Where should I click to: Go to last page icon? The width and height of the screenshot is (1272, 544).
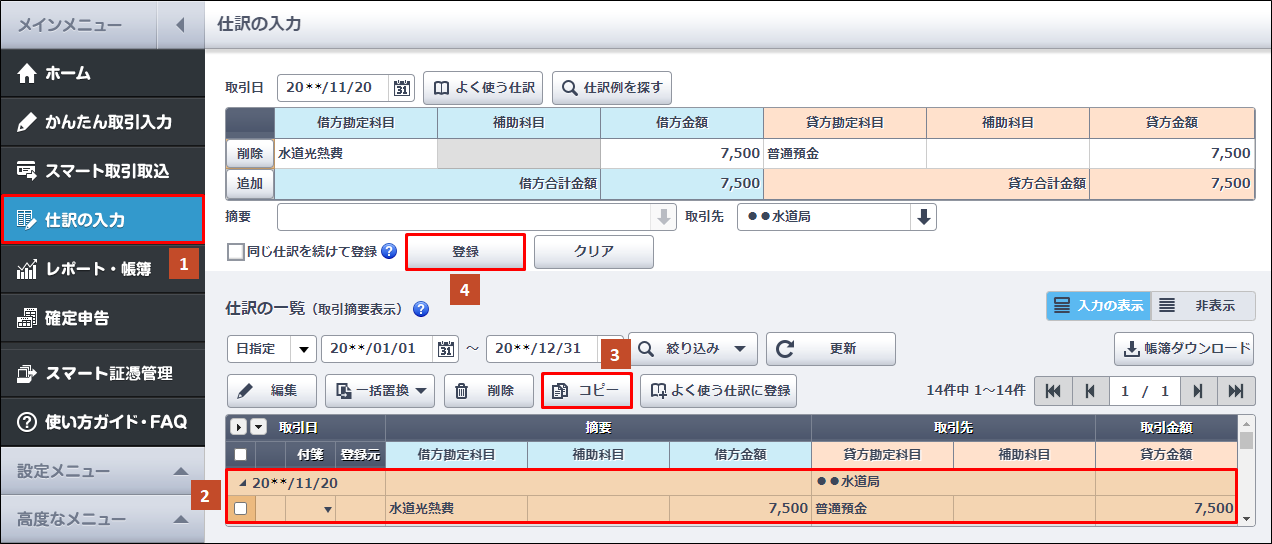[x=1236, y=391]
